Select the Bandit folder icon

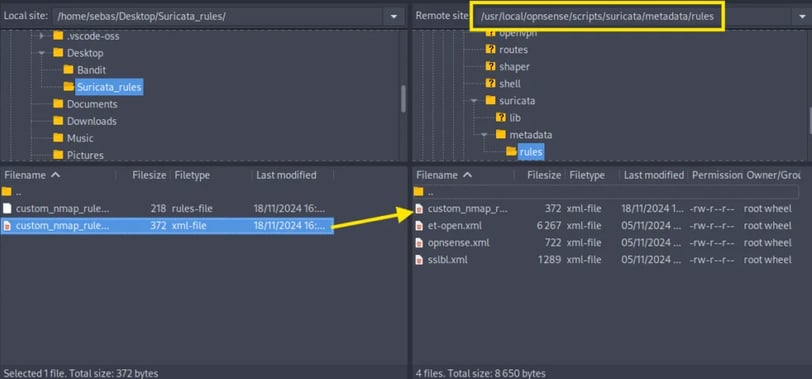pyautogui.click(x=68, y=69)
